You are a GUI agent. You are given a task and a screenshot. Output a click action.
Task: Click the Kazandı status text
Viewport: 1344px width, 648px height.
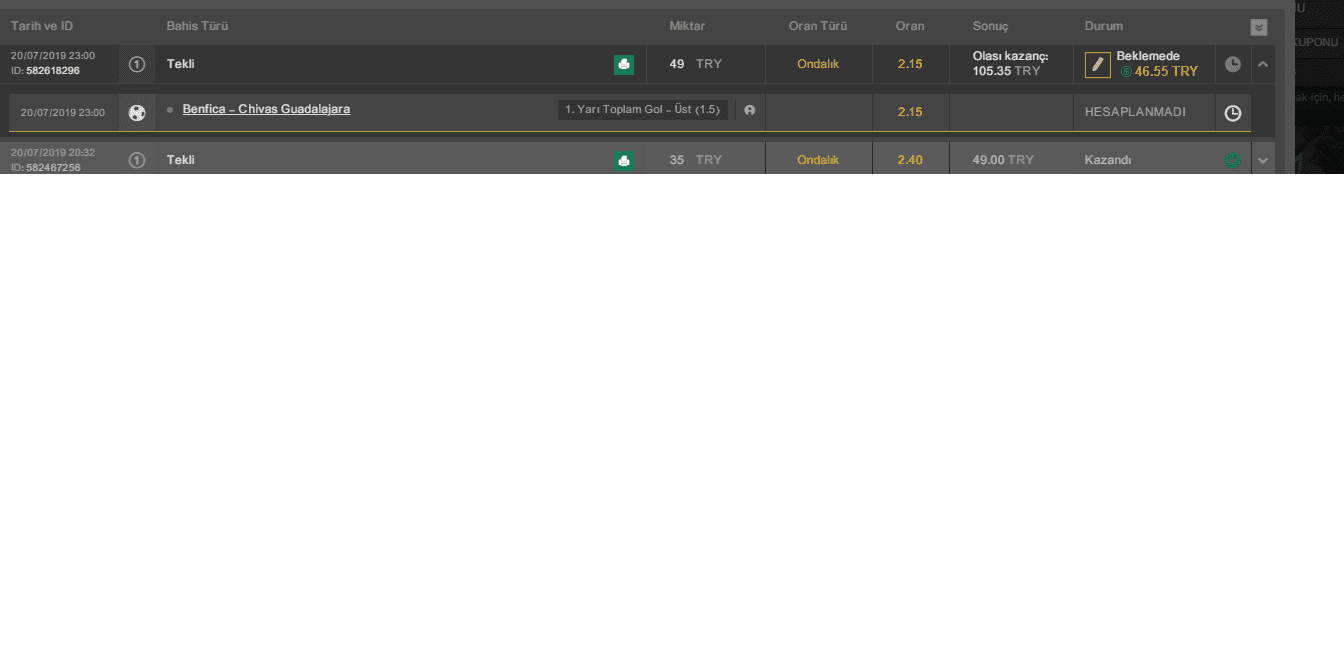point(1108,160)
